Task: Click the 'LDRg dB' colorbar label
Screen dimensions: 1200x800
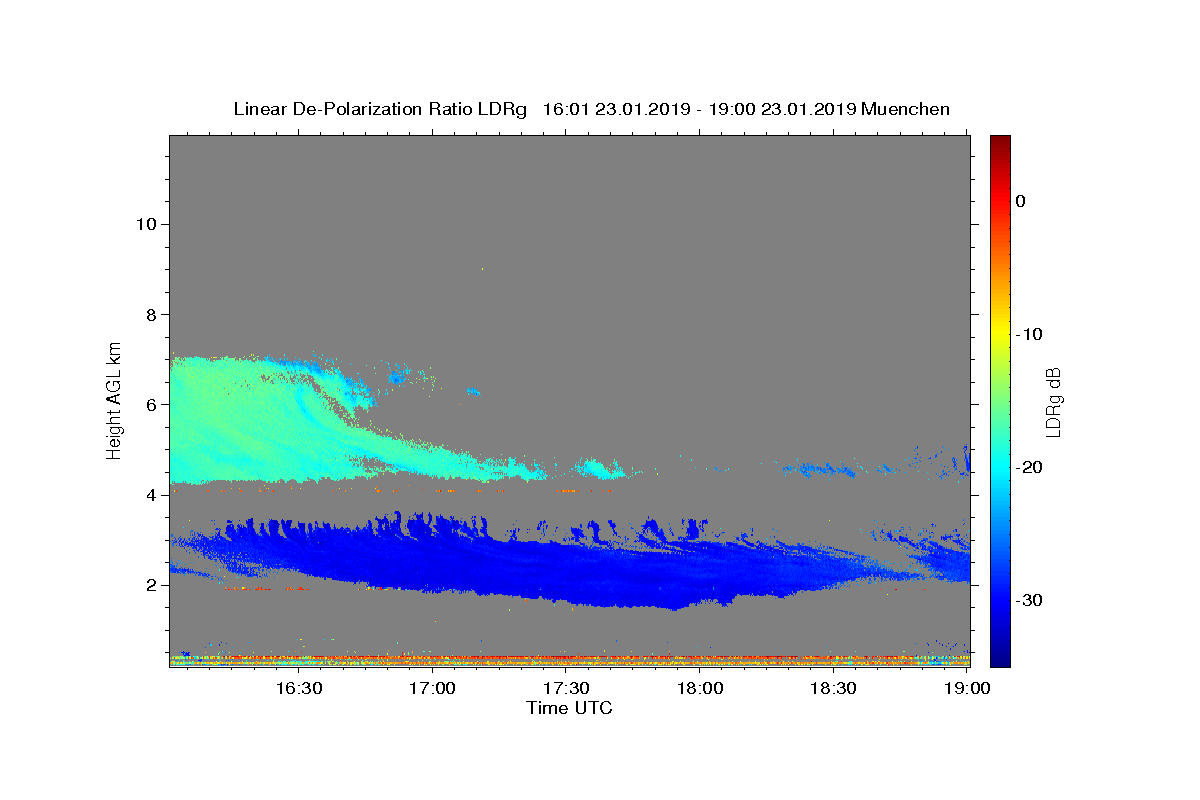Action: pyautogui.click(x=1053, y=402)
